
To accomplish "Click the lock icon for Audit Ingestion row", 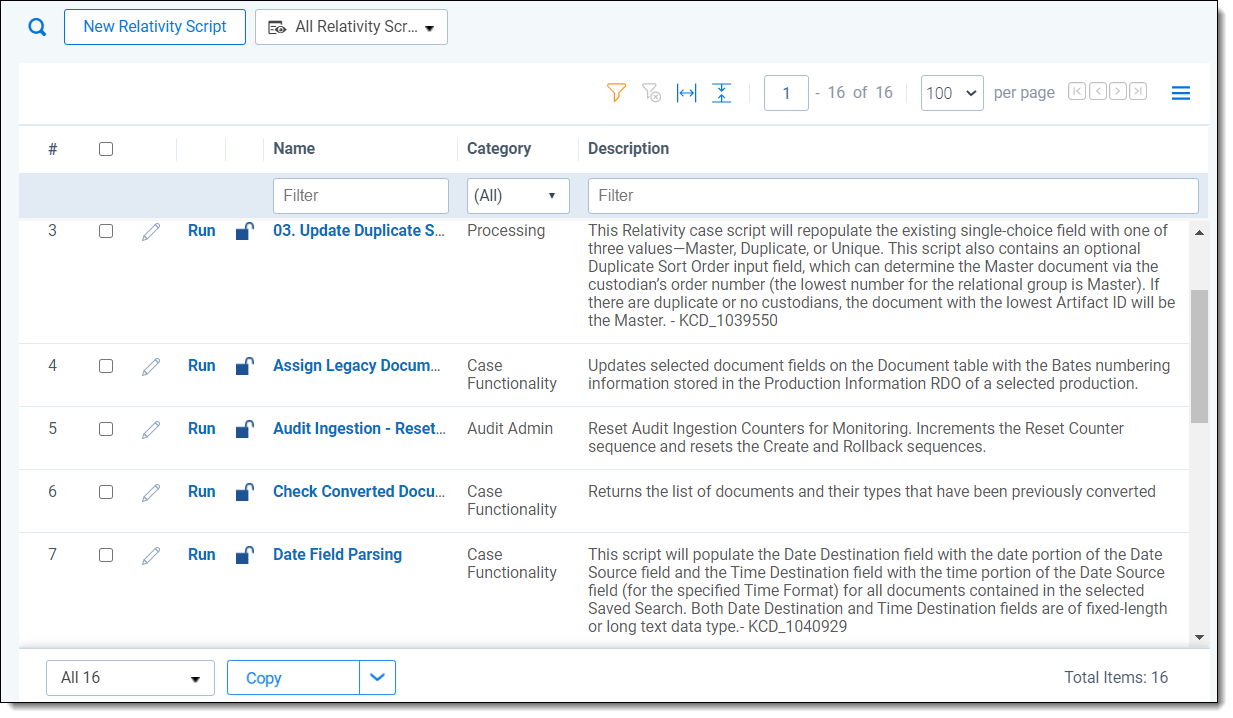I will point(244,429).
